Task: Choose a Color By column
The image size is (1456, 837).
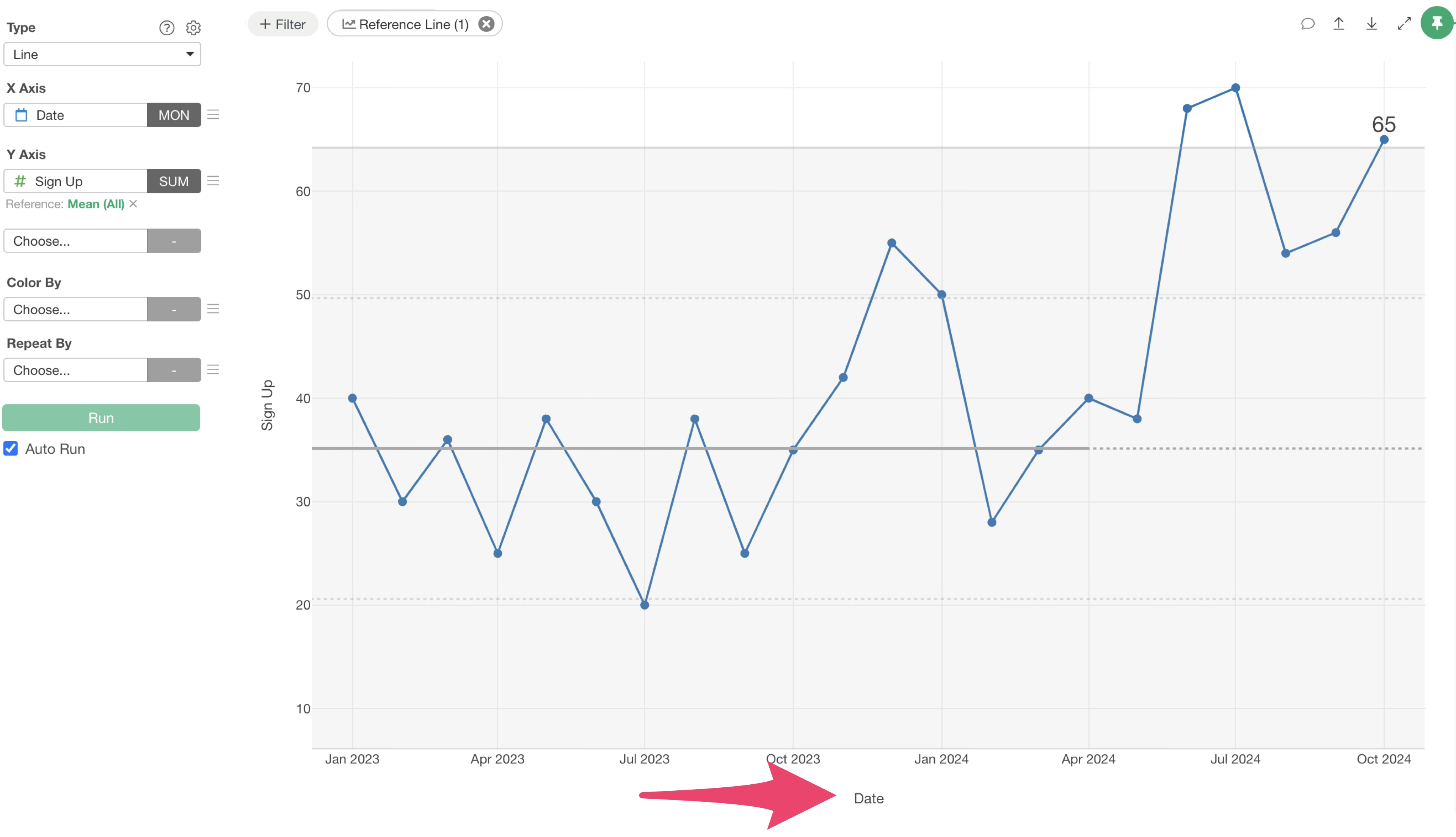Action: [76, 309]
